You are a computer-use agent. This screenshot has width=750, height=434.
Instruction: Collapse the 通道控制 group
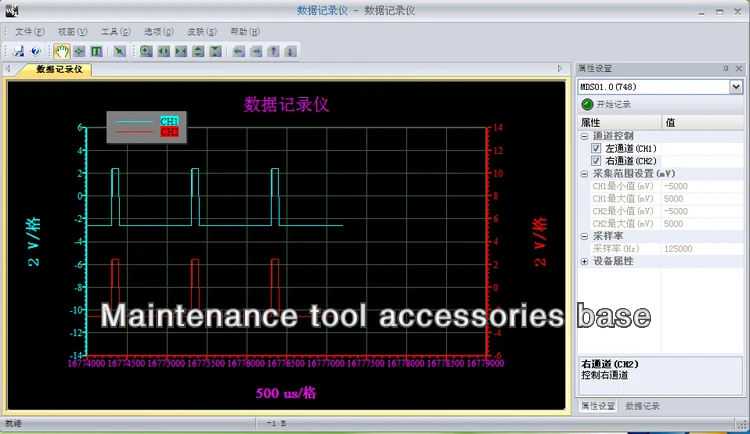pos(584,136)
